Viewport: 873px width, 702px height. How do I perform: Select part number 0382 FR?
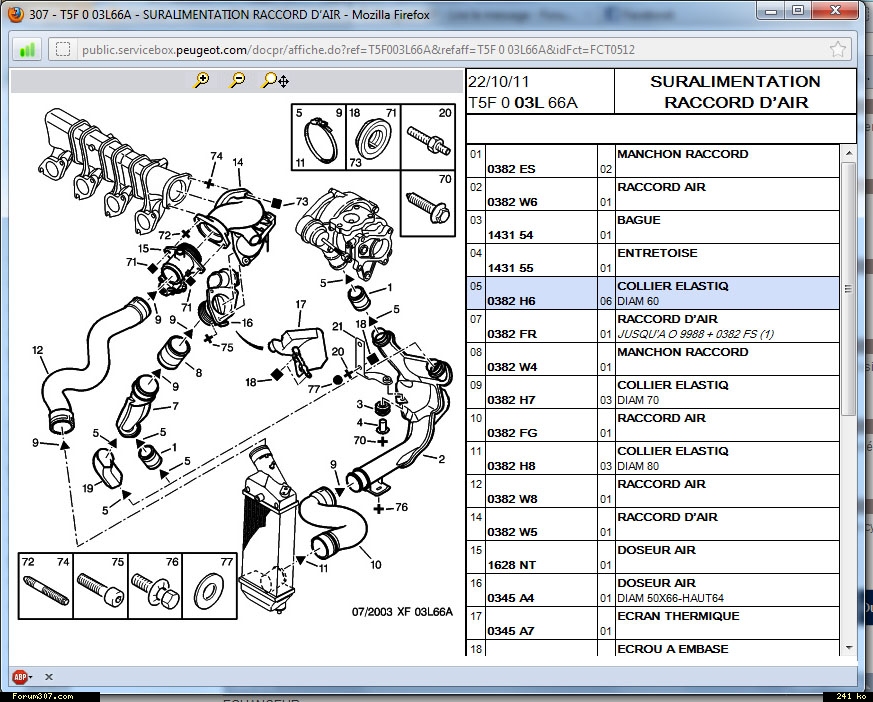(x=512, y=334)
